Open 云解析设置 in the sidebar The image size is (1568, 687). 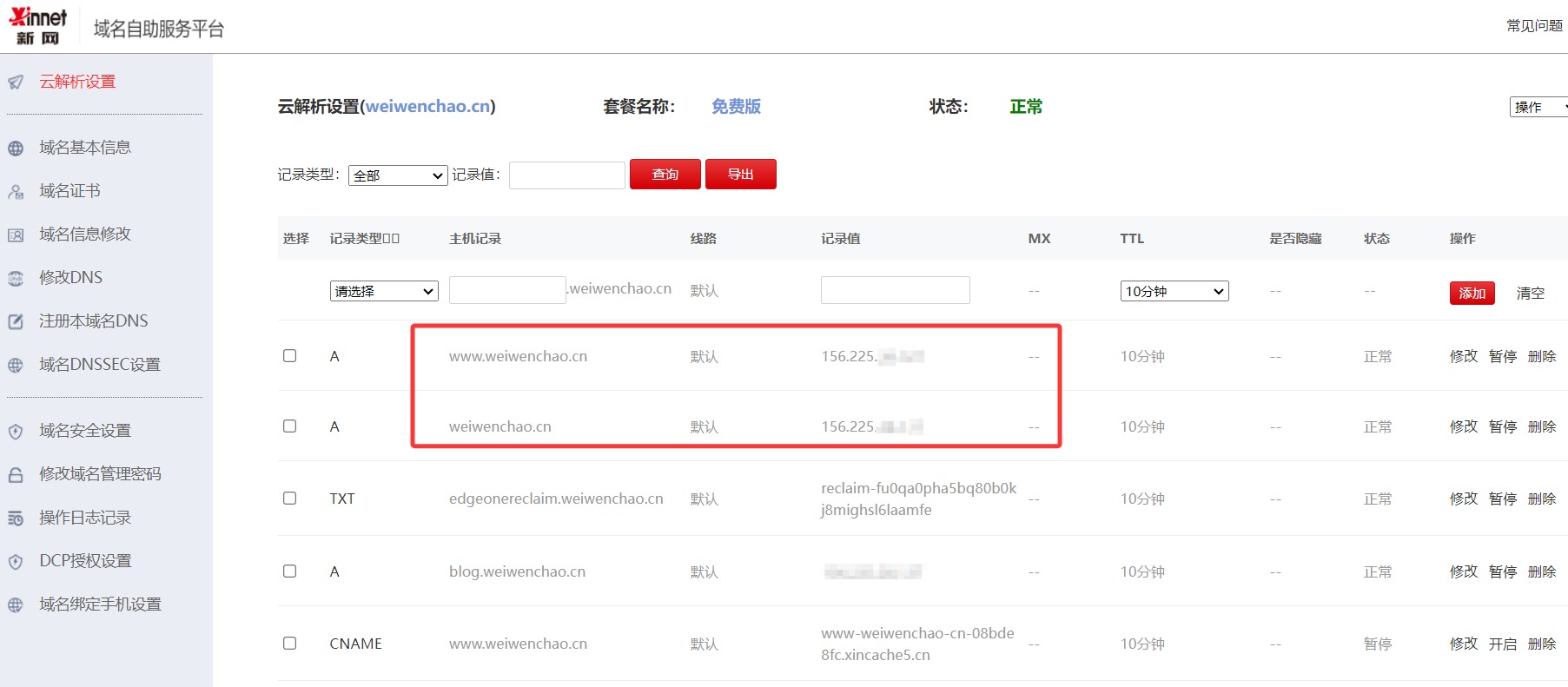77,82
